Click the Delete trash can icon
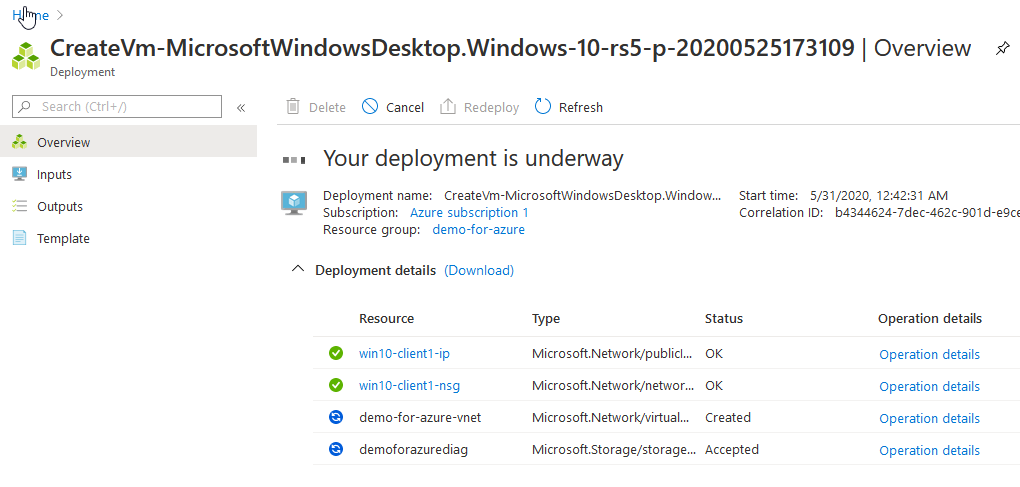1020x487 pixels. click(x=293, y=107)
